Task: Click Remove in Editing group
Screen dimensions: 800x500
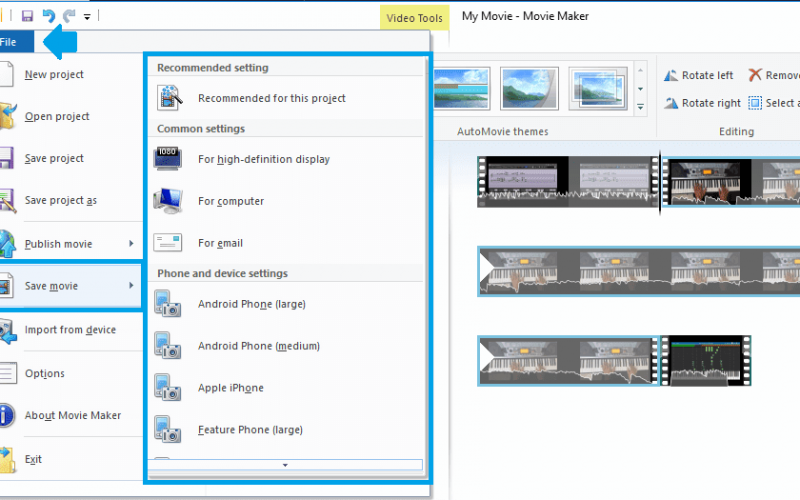Action: 773,76
